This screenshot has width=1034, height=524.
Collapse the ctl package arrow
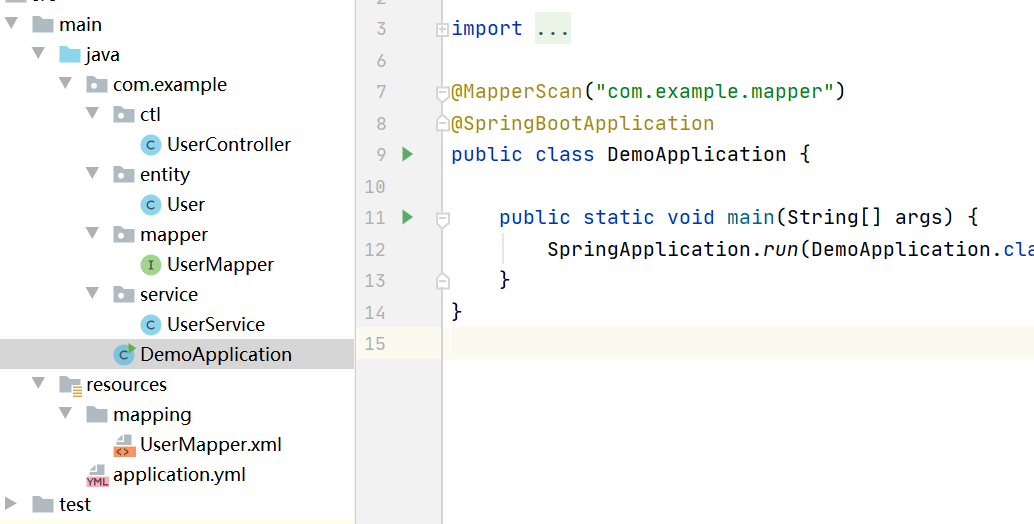[x=92, y=113]
